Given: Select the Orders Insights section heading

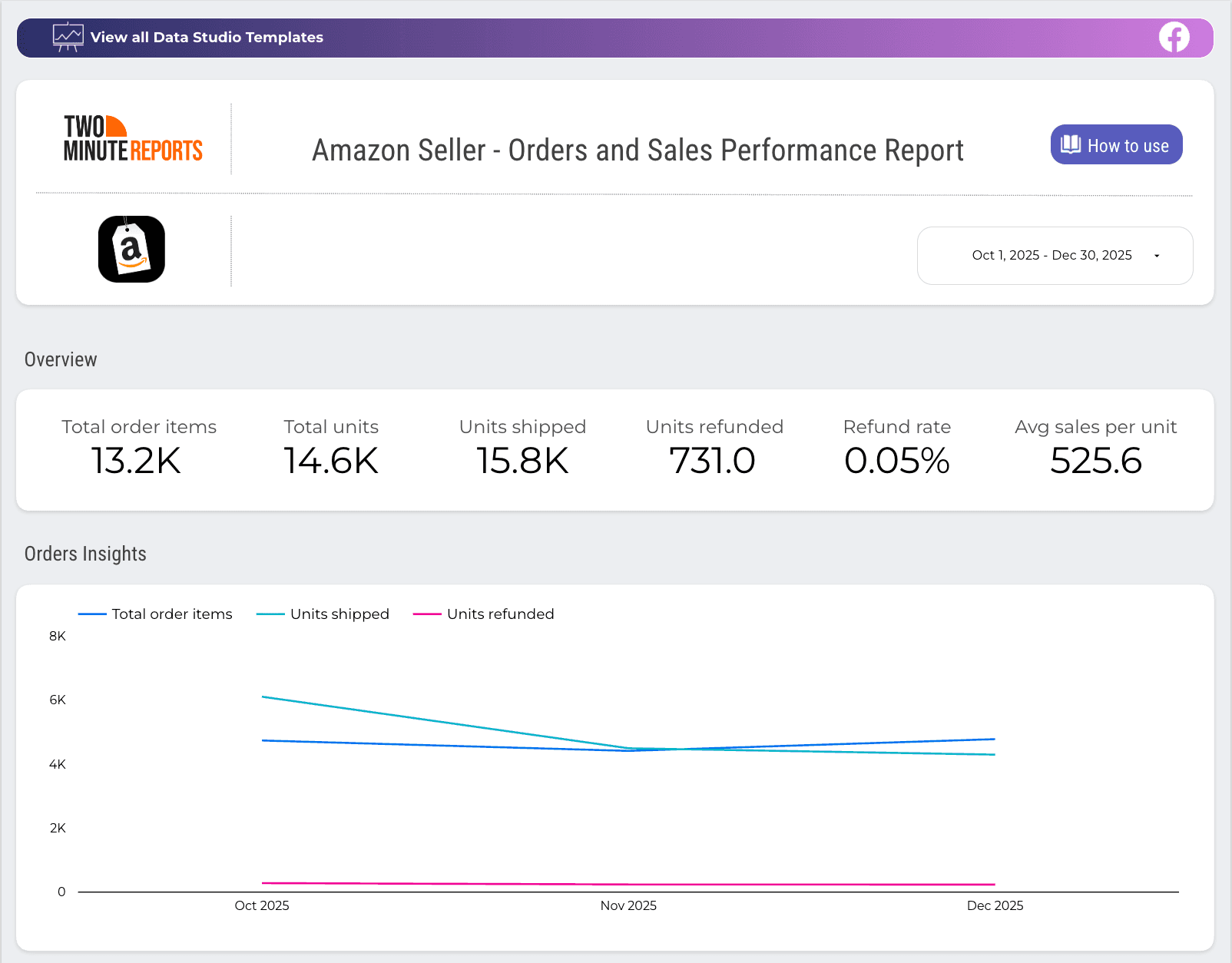Looking at the screenshot, I should [x=85, y=553].
